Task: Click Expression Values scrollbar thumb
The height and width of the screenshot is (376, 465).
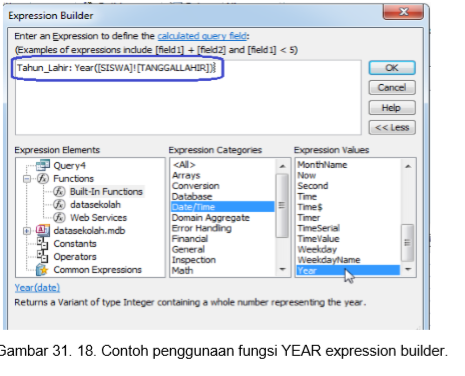Action: 408,243
